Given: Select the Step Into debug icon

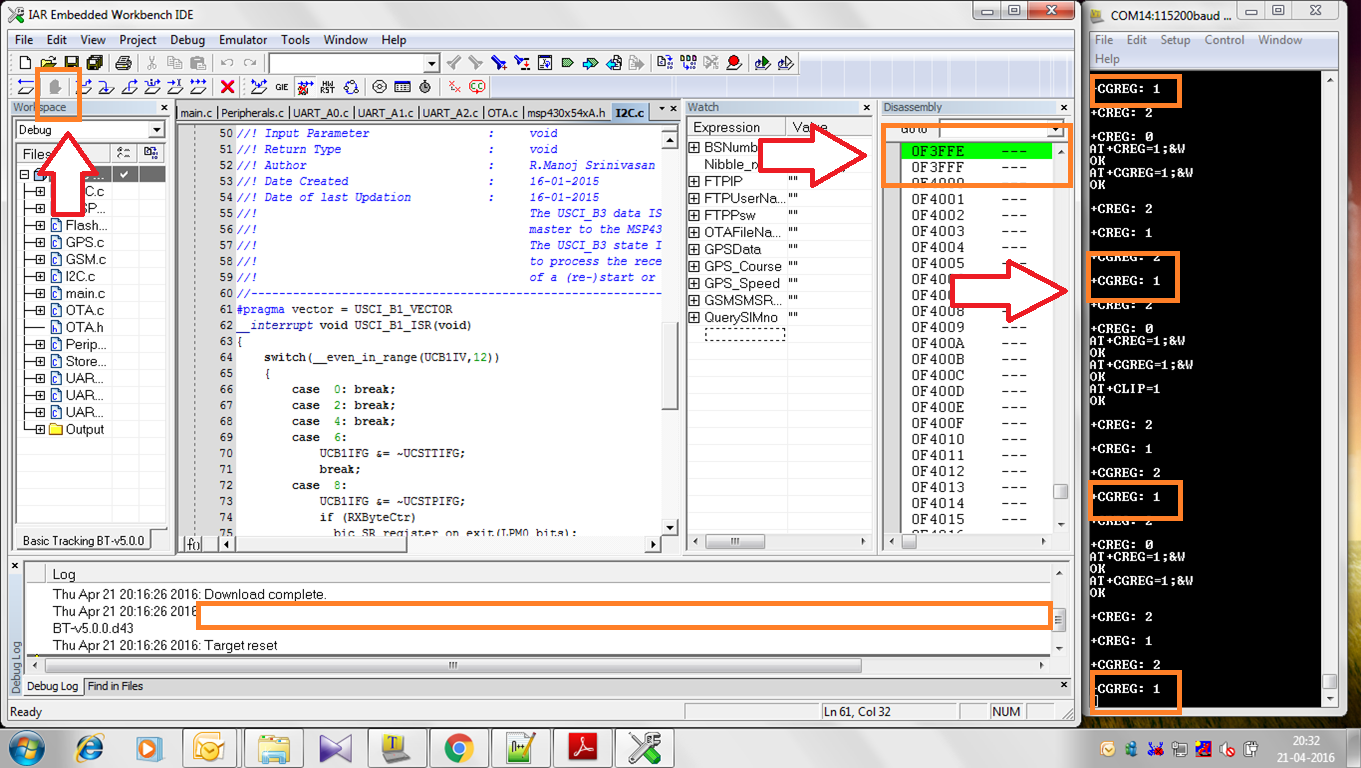Looking at the screenshot, I should pyautogui.click(x=104, y=87).
